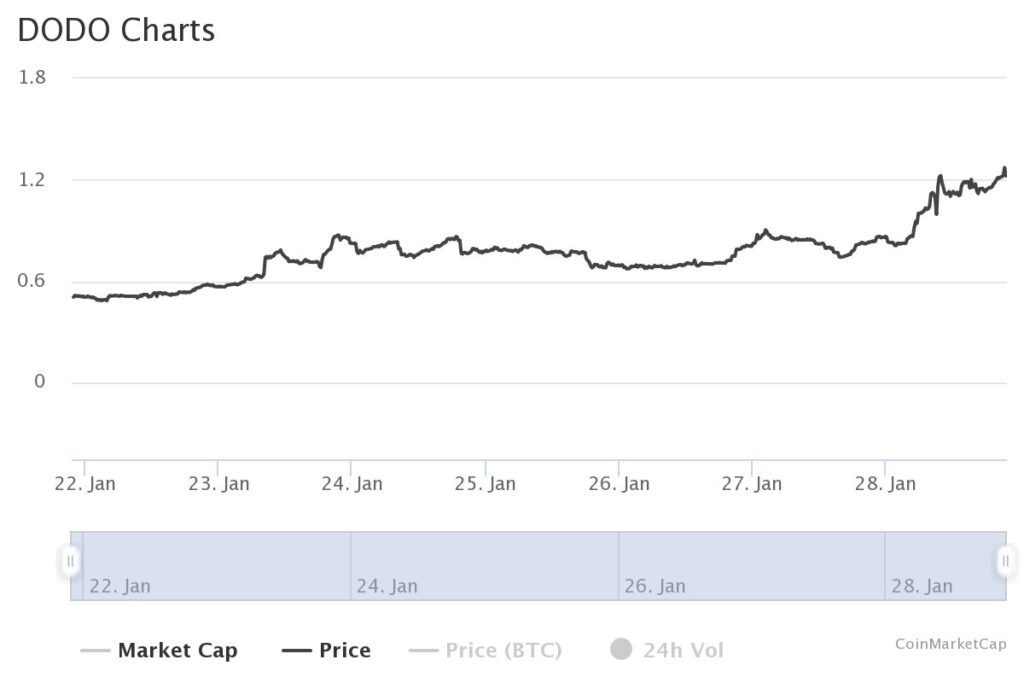
Task: Click the 25. Jan x-axis label
Action: point(485,484)
